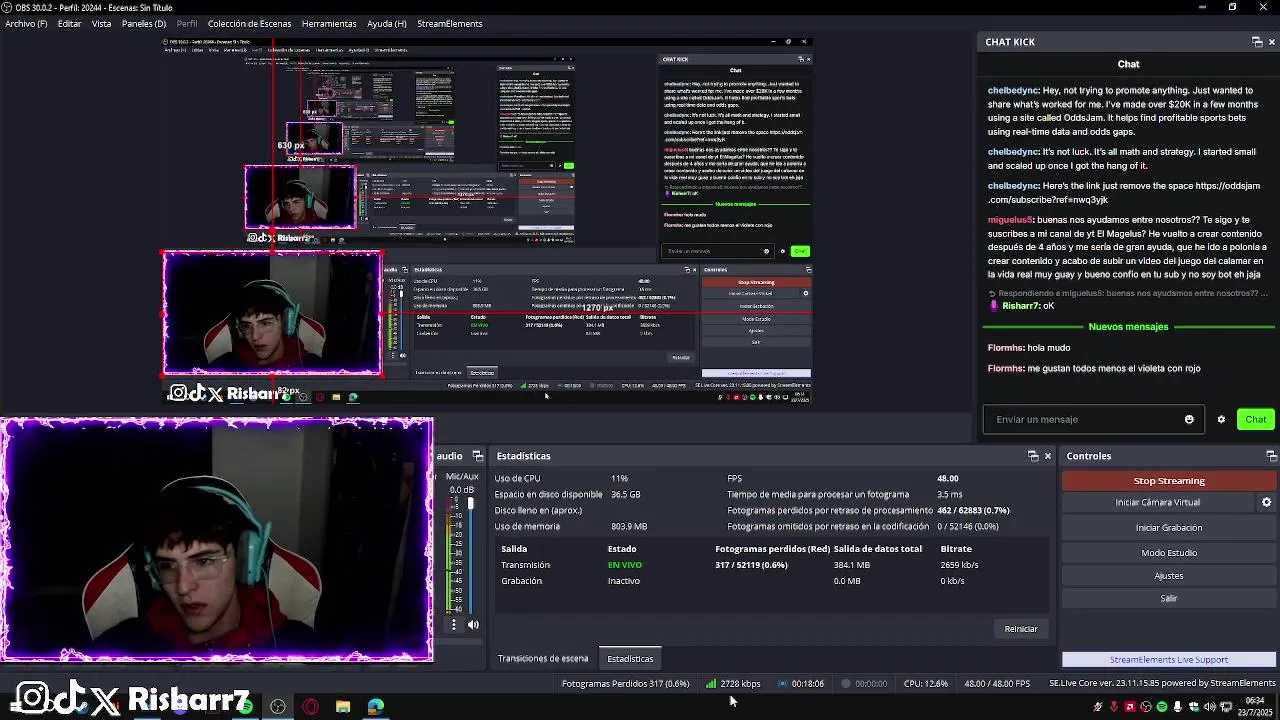This screenshot has height=720, width=1280.
Task: Click live timer 00:18:06 icon
Action: tap(783, 684)
